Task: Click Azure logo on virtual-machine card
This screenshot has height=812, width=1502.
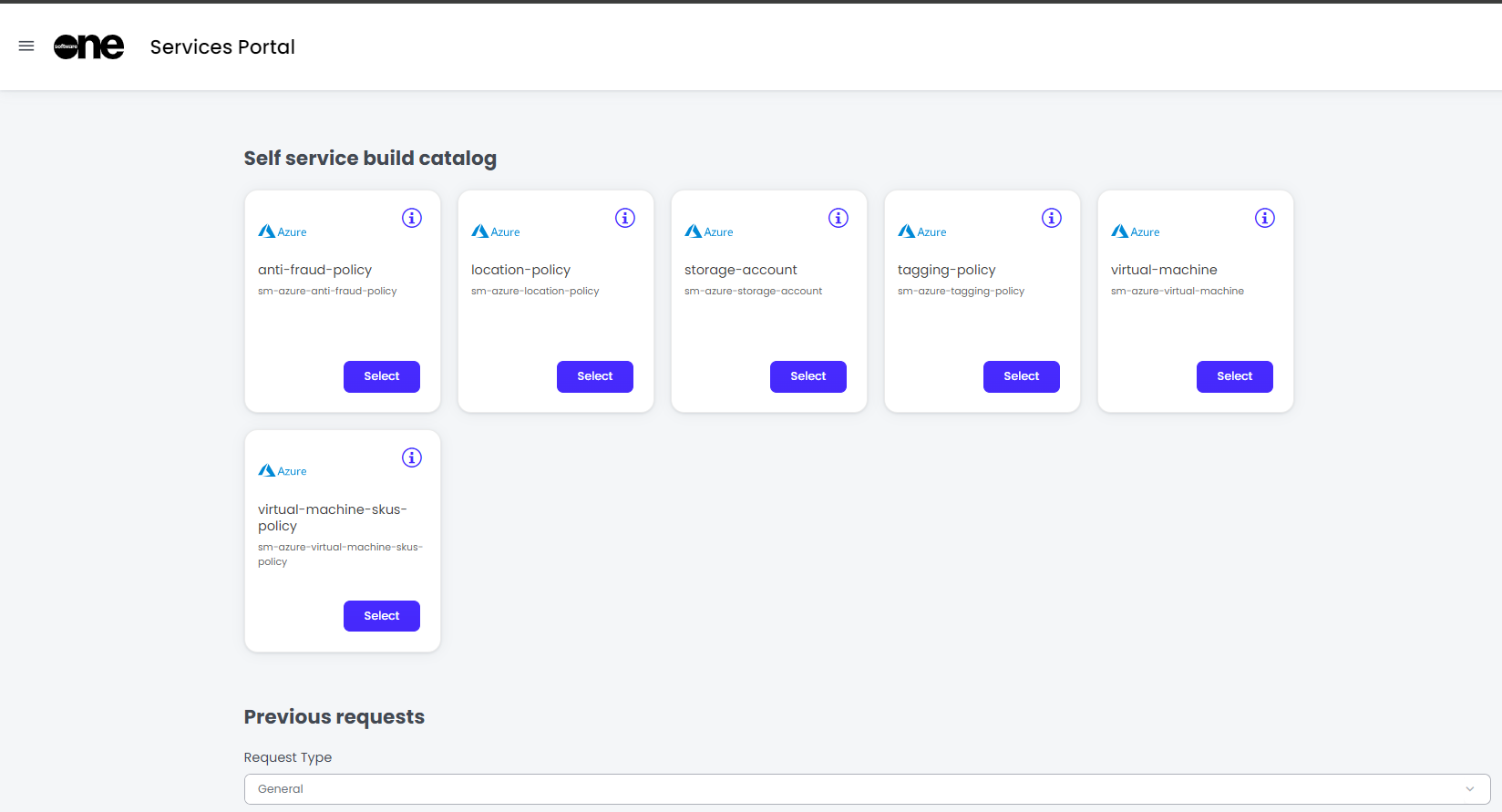Action: tap(1136, 231)
